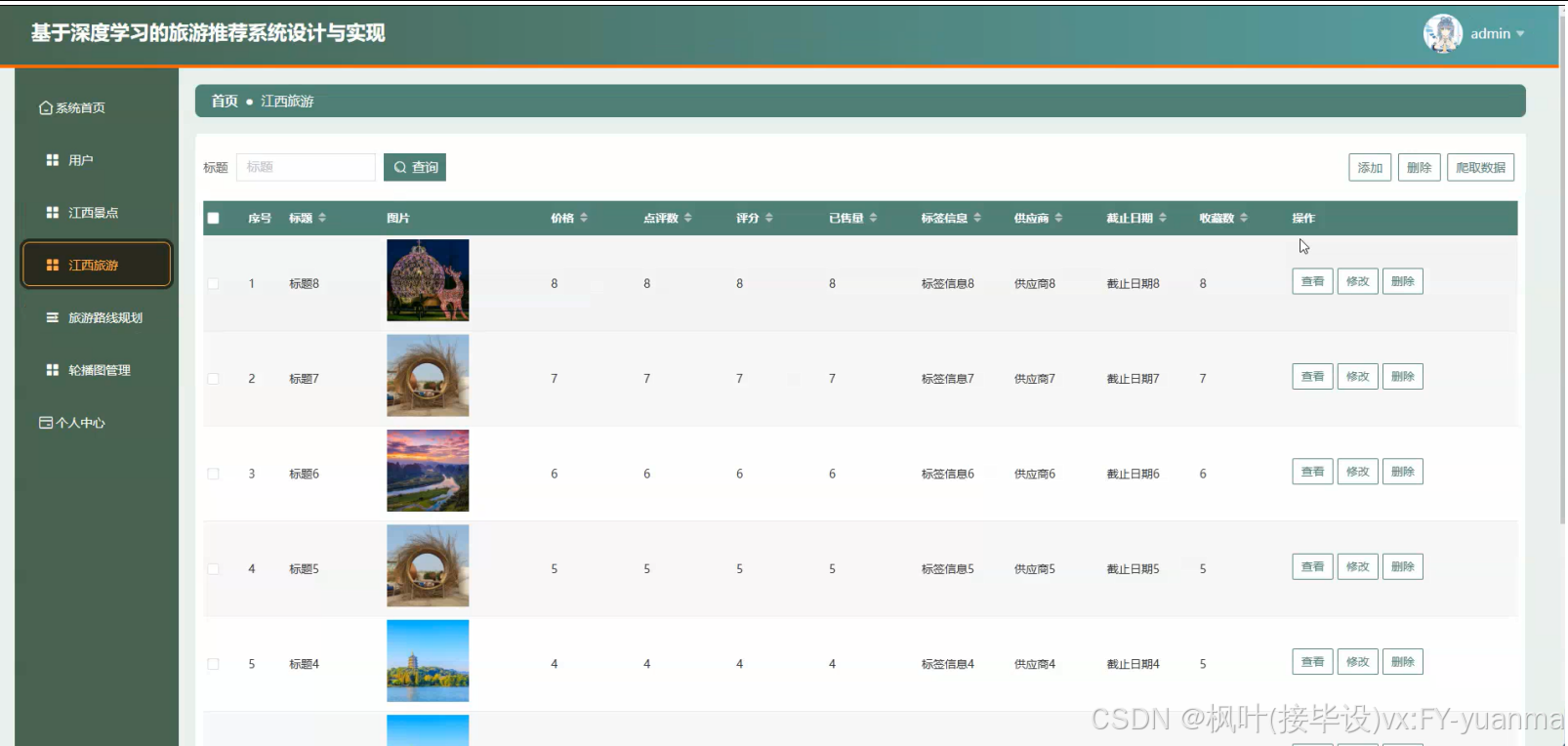Open 江西景点 menu in sidebar
The image size is (1568, 746).
click(x=96, y=213)
